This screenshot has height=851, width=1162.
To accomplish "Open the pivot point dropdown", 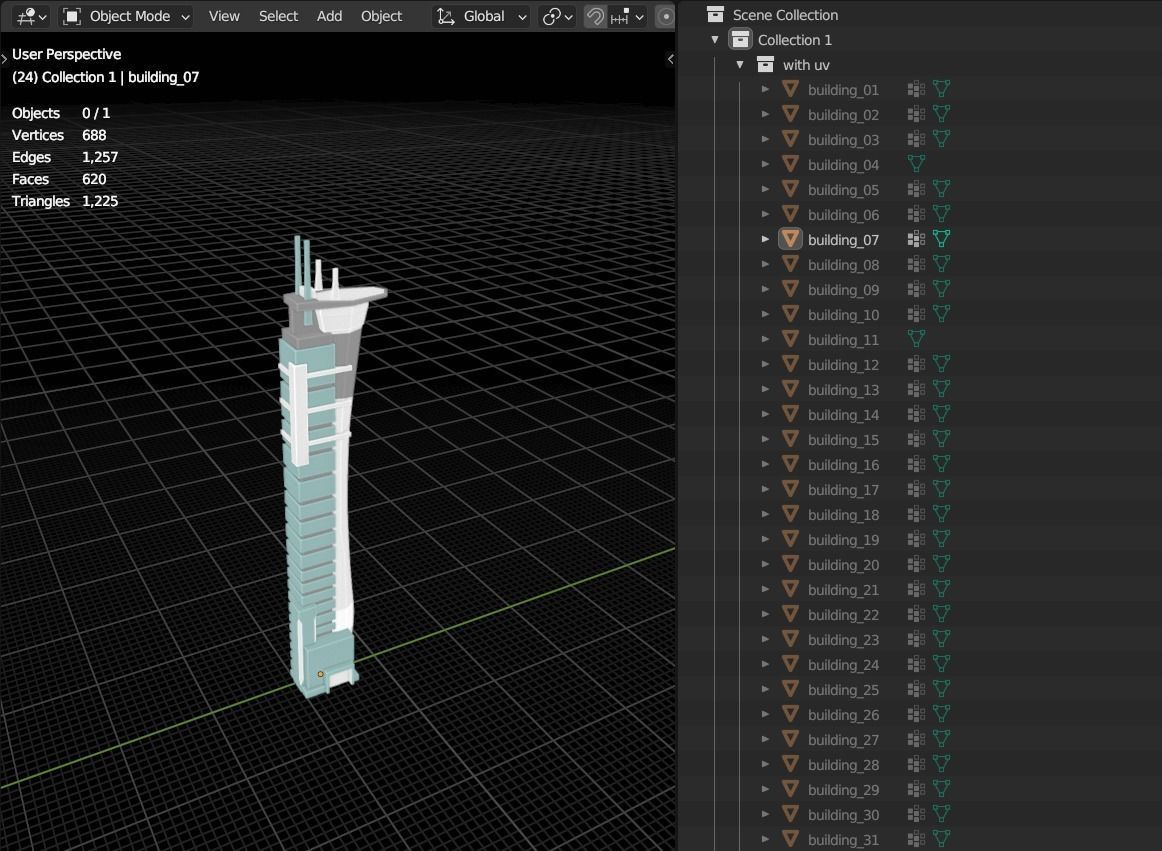I will pyautogui.click(x=558, y=16).
